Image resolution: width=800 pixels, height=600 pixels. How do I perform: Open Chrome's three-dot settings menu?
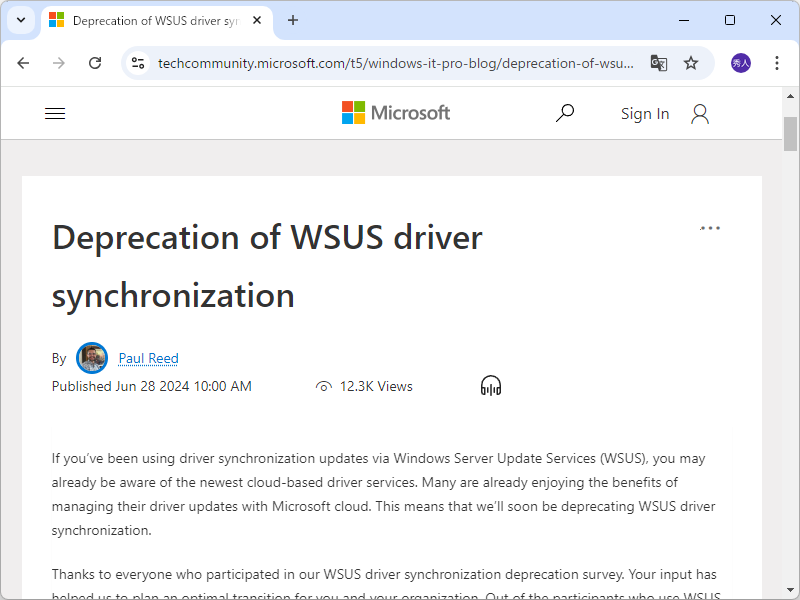pos(777,62)
